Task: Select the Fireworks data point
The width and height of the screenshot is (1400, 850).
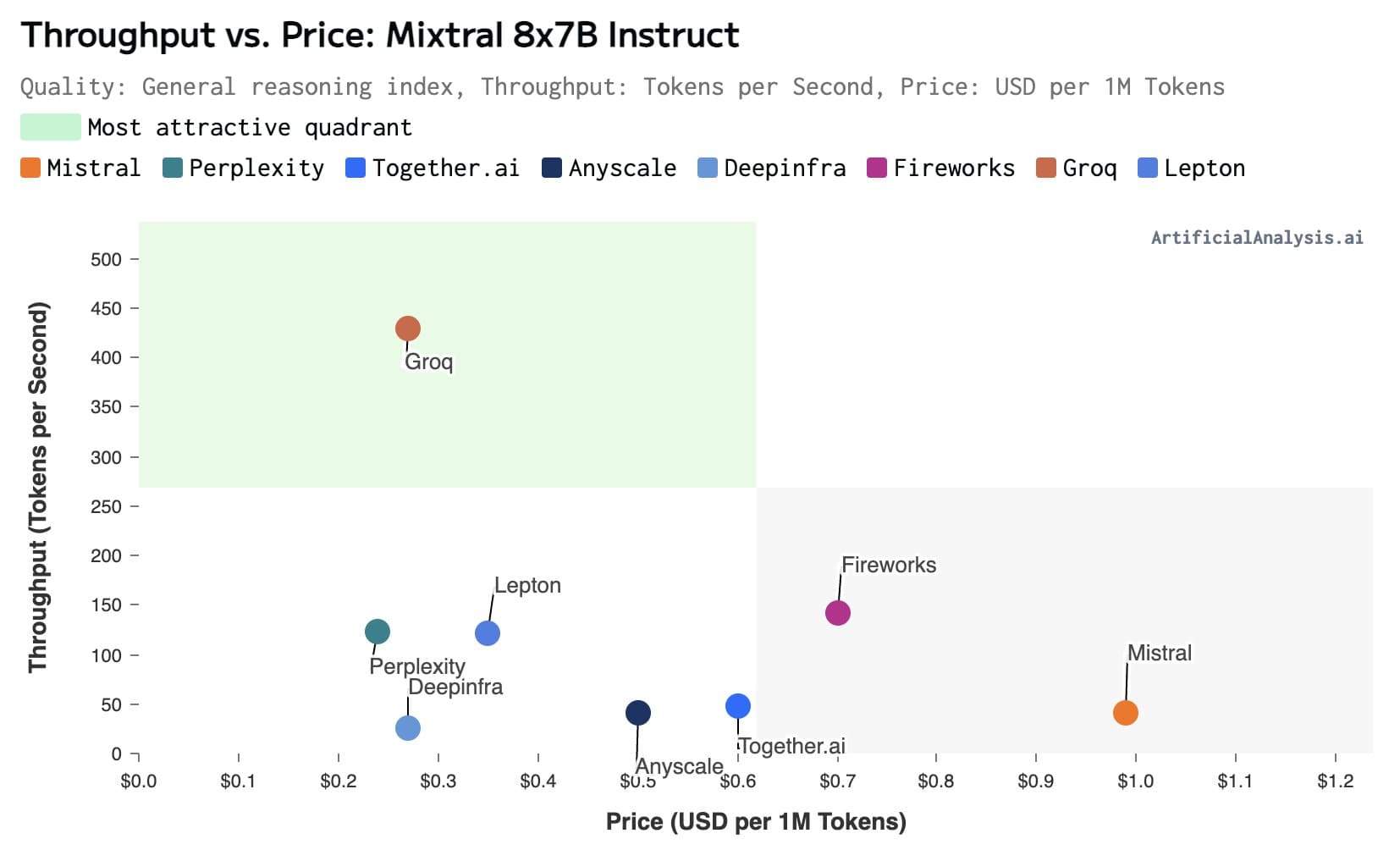Action: coord(837,613)
